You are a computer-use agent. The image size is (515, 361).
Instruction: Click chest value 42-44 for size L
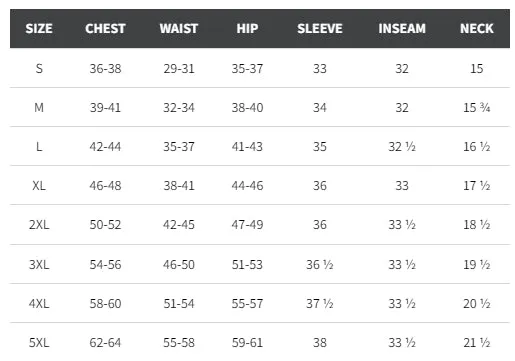tap(105, 147)
